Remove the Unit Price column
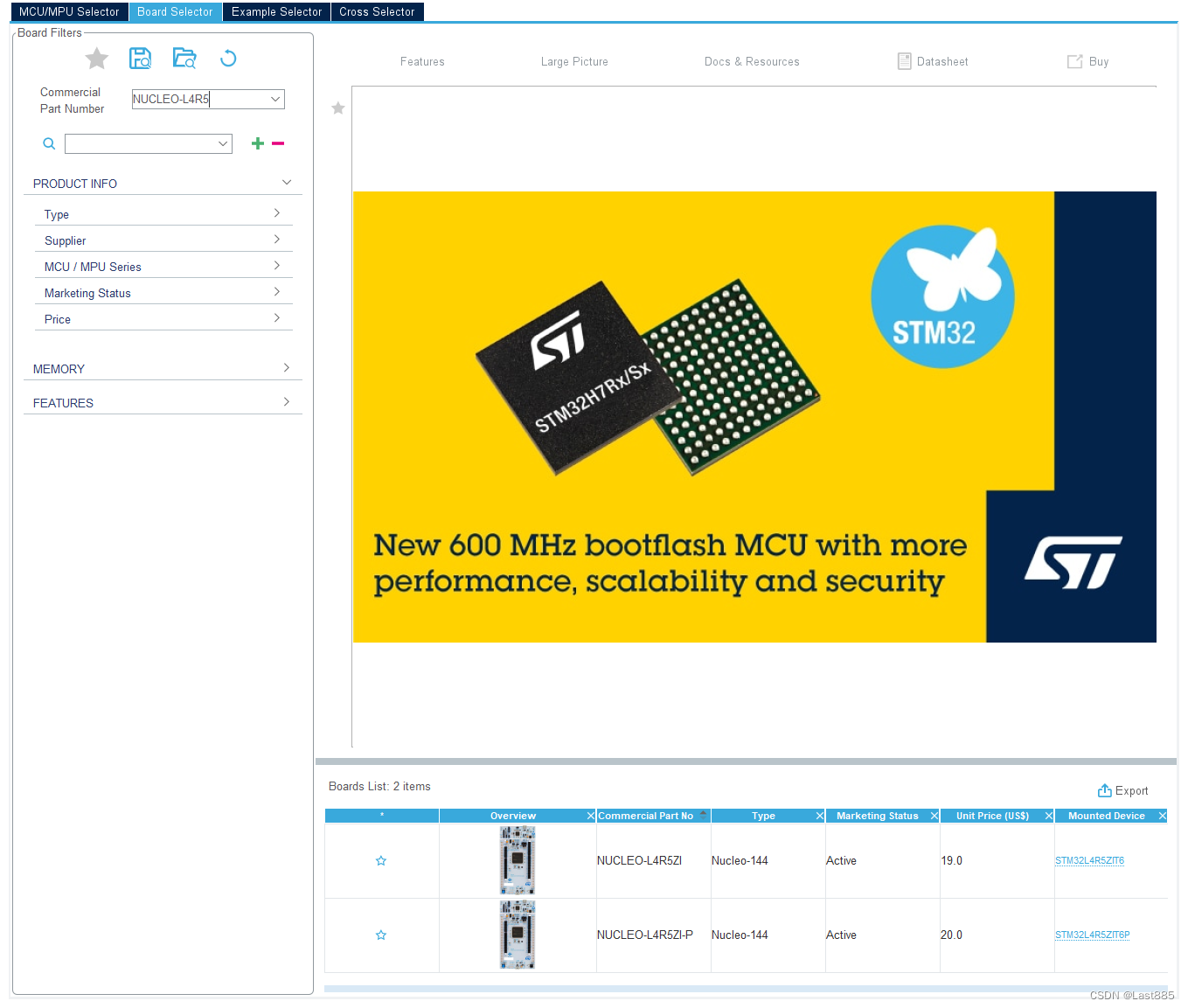The width and height of the screenshot is (1188, 1008). tap(1049, 816)
